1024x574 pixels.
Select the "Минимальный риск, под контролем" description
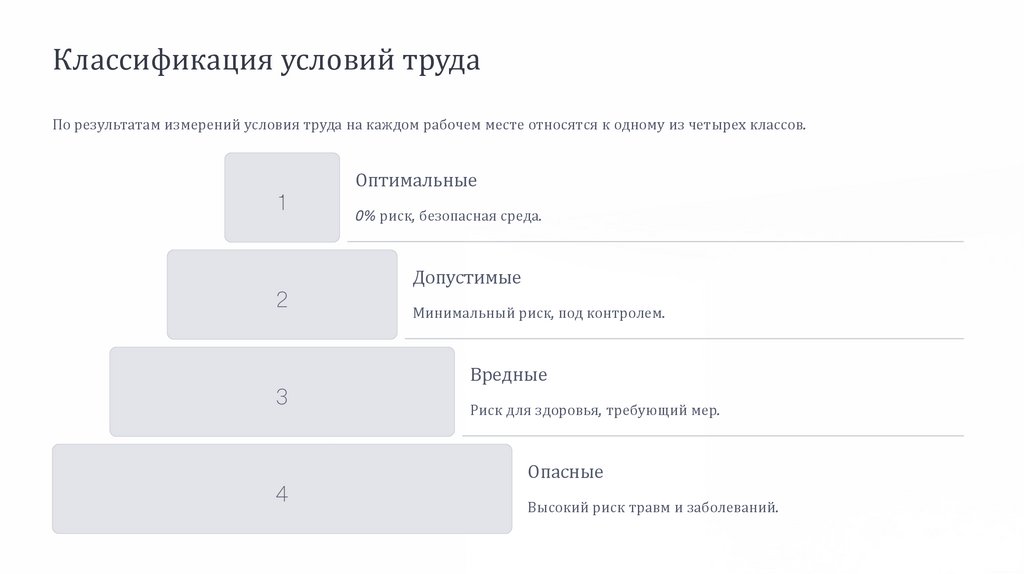tap(538, 313)
